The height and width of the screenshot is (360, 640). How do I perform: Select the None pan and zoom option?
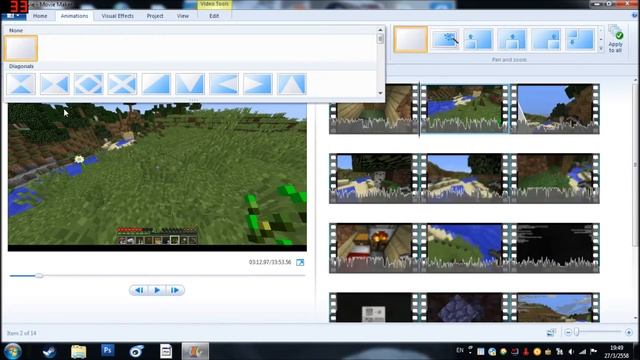(x=411, y=40)
